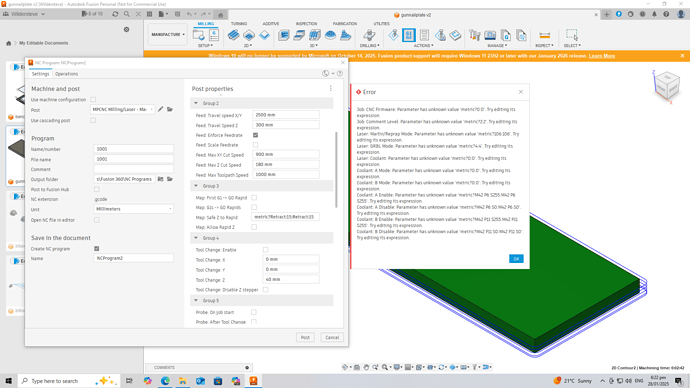Collapse the Group 2 section

pyautogui.click(x=196, y=103)
